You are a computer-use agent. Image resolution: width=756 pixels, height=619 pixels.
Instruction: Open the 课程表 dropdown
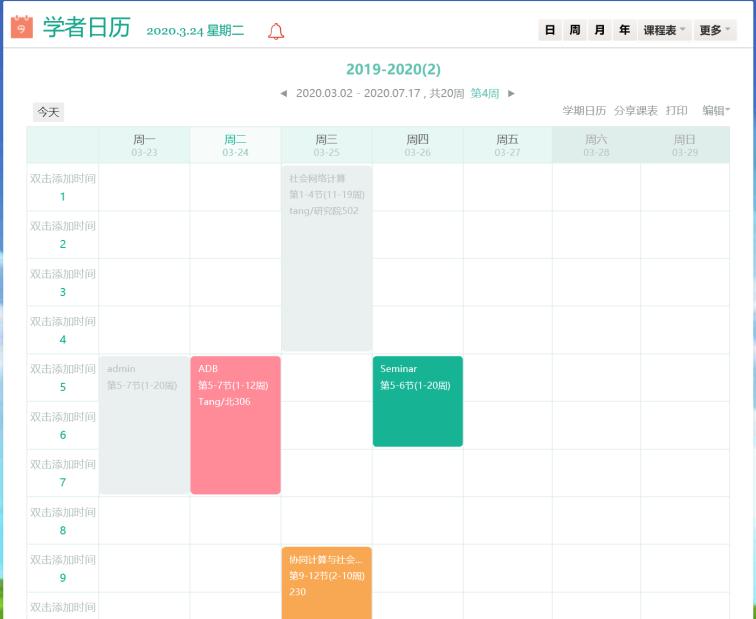664,30
